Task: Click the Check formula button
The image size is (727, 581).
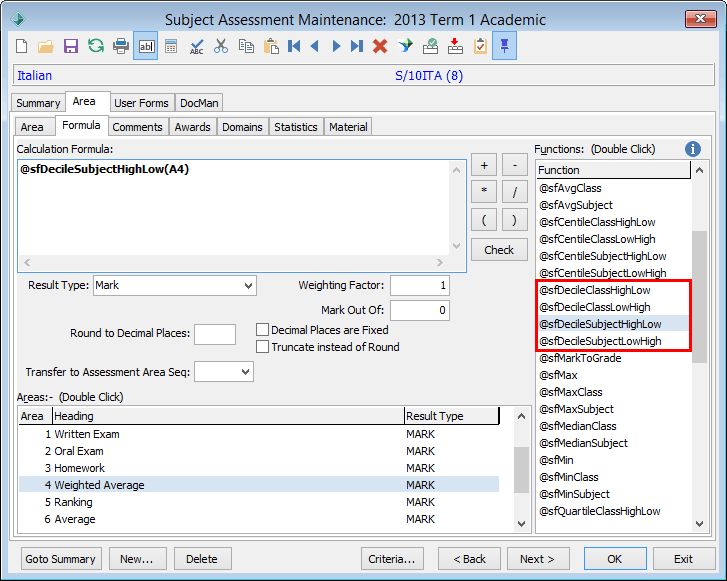Action: [x=499, y=249]
